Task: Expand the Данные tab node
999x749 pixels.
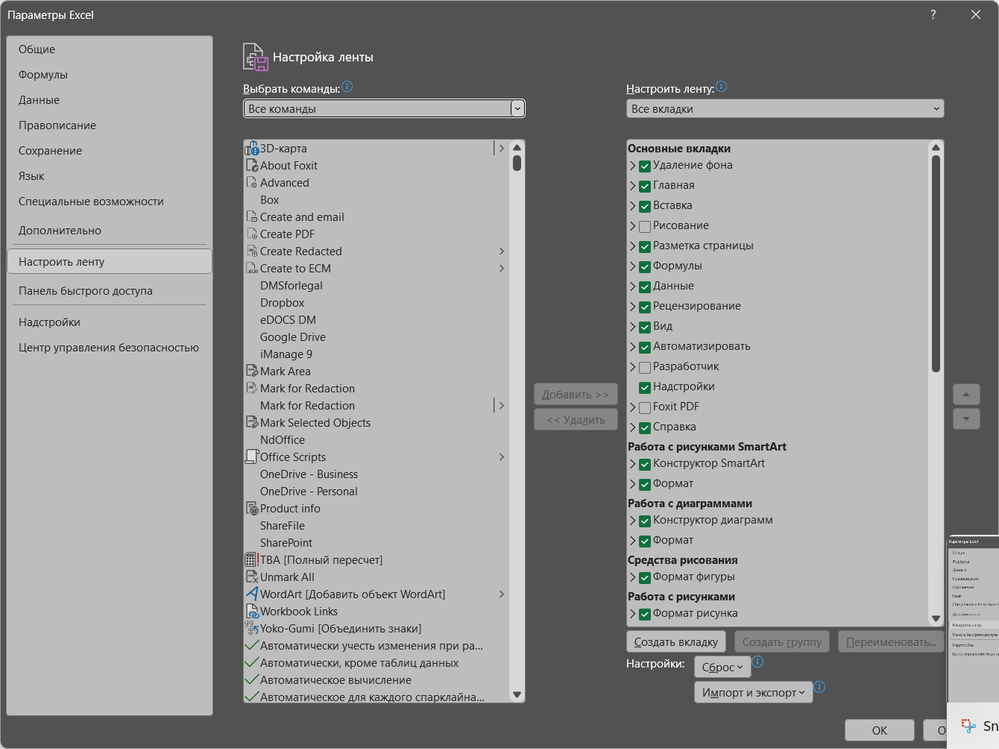Action: (633, 287)
